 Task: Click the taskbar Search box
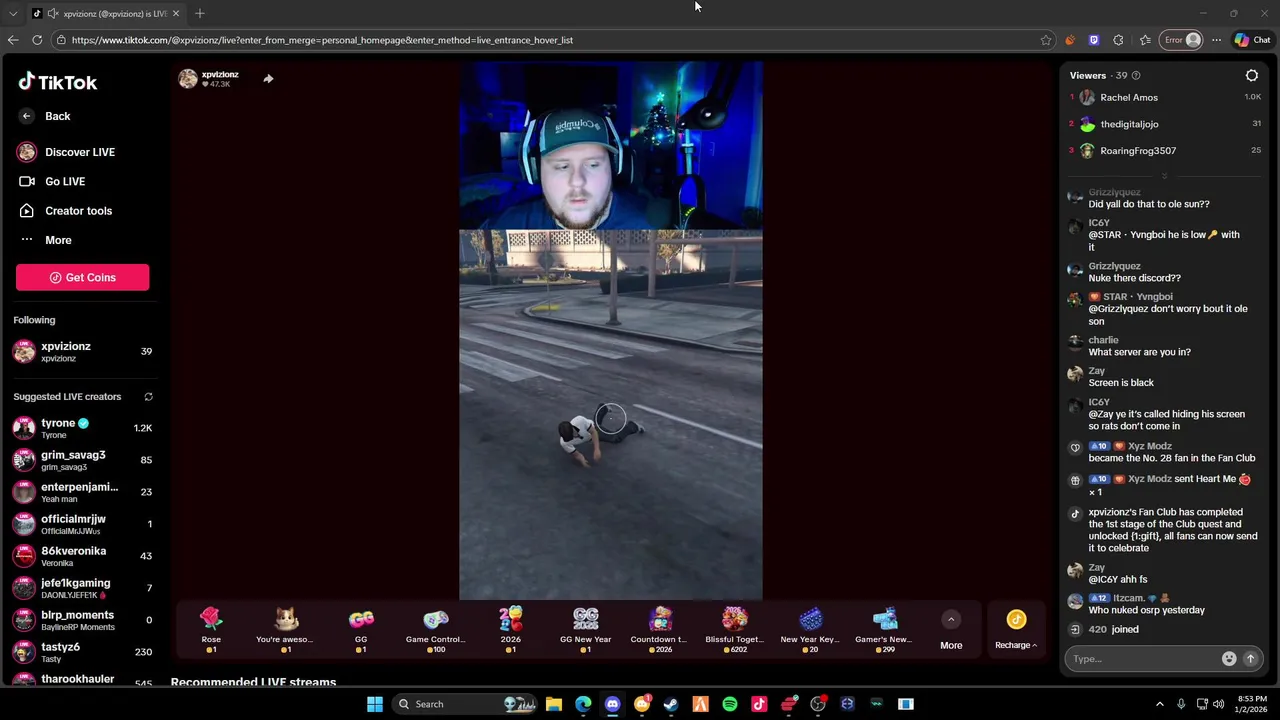(x=464, y=704)
